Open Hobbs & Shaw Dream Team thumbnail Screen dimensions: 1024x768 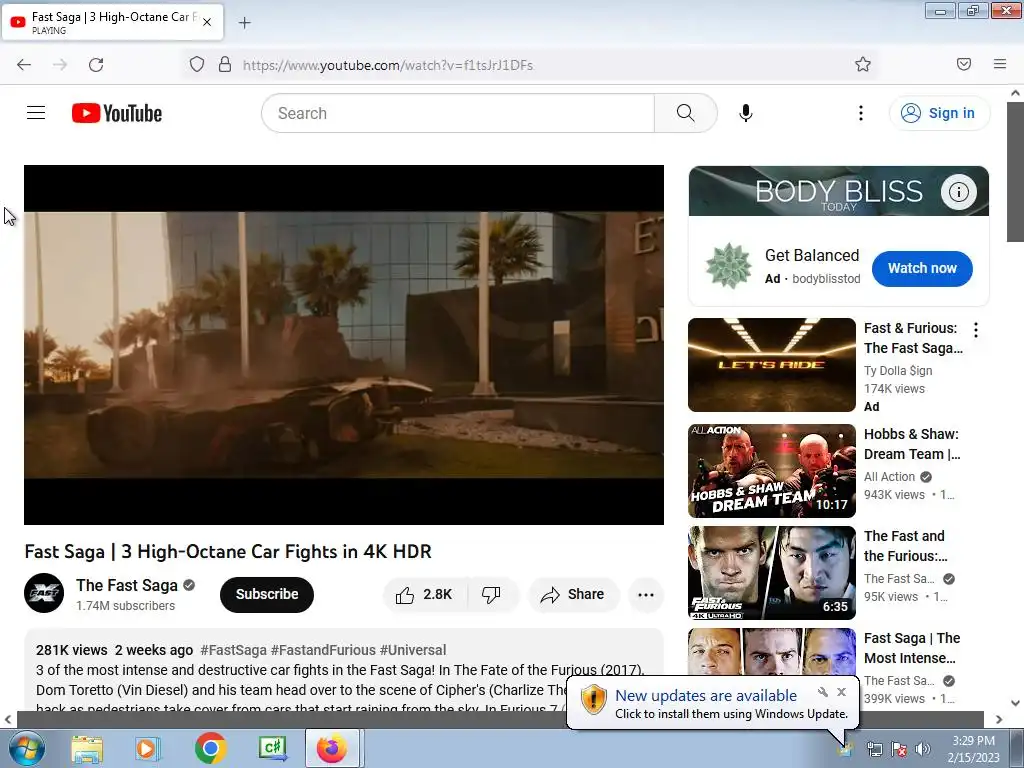771,471
